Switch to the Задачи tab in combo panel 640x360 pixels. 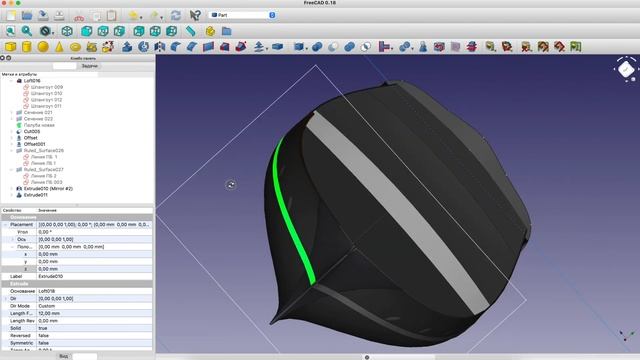pos(89,66)
